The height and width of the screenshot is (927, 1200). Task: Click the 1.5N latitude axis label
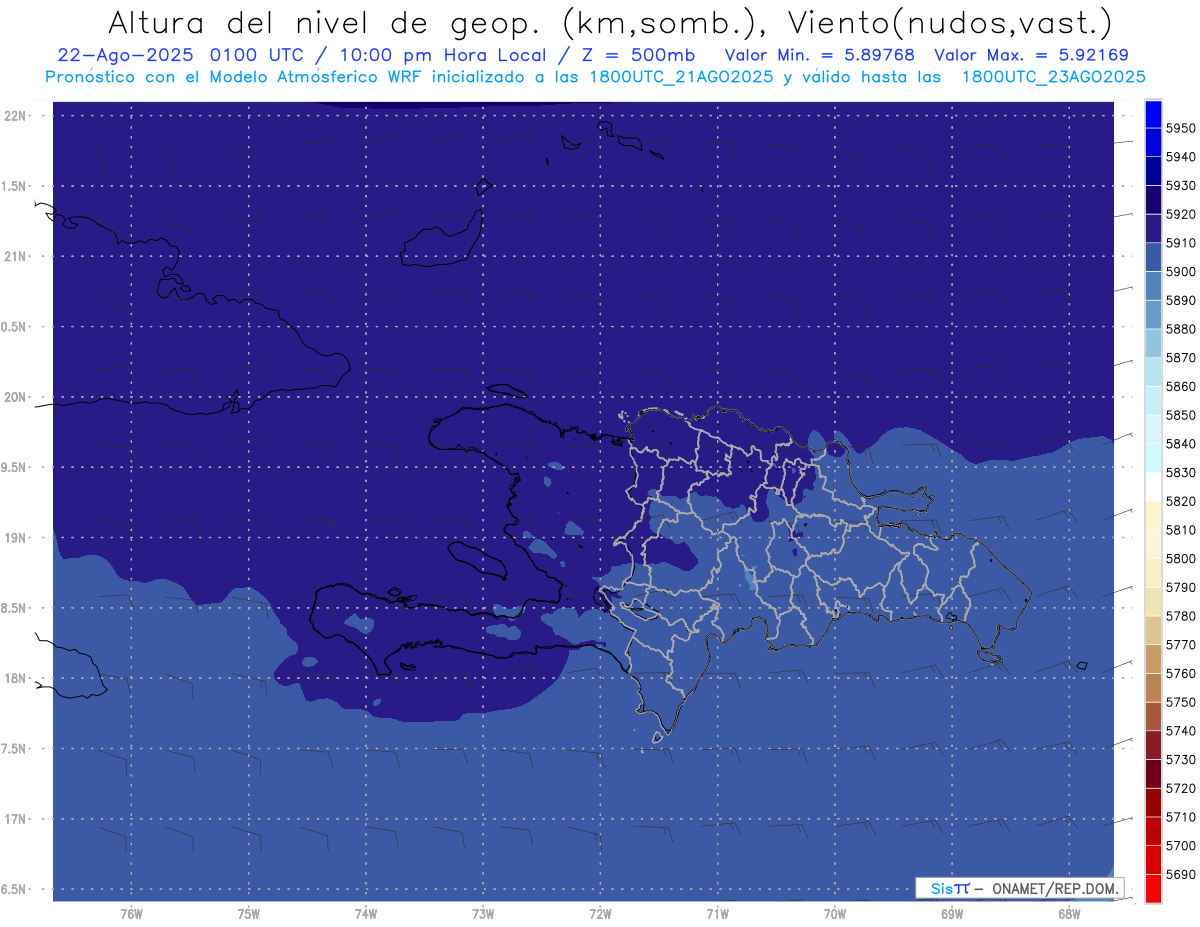[x=15, y=186]
